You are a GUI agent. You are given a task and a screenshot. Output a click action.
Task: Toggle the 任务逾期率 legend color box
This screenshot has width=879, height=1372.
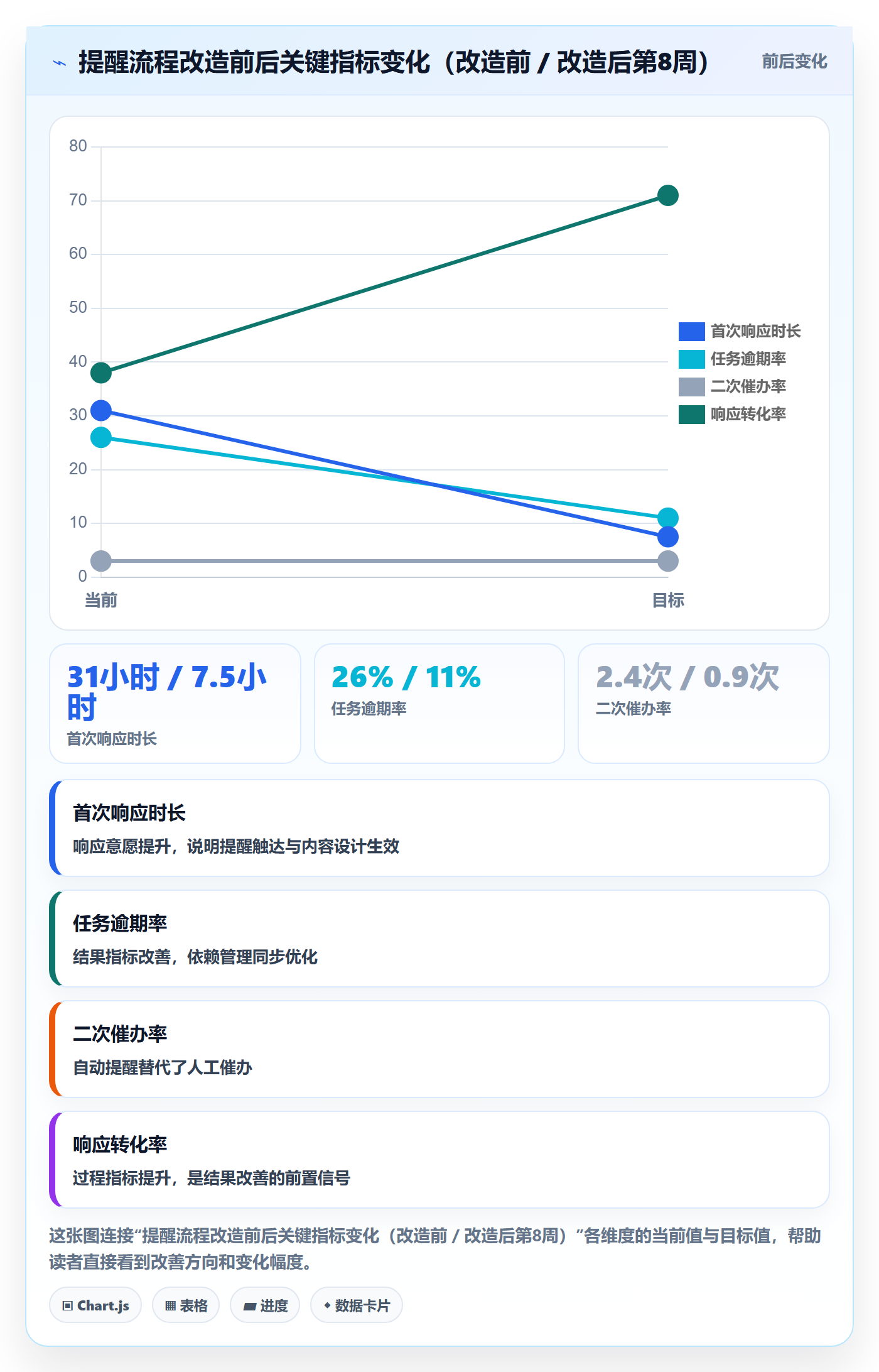691,359
